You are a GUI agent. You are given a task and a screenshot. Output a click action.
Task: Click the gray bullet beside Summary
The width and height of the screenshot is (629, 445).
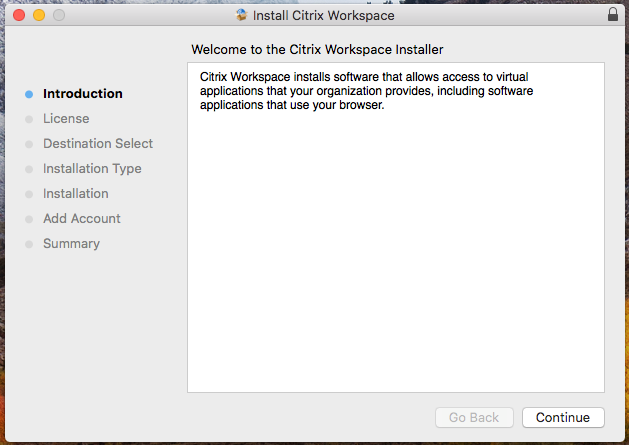click(29, 244)
